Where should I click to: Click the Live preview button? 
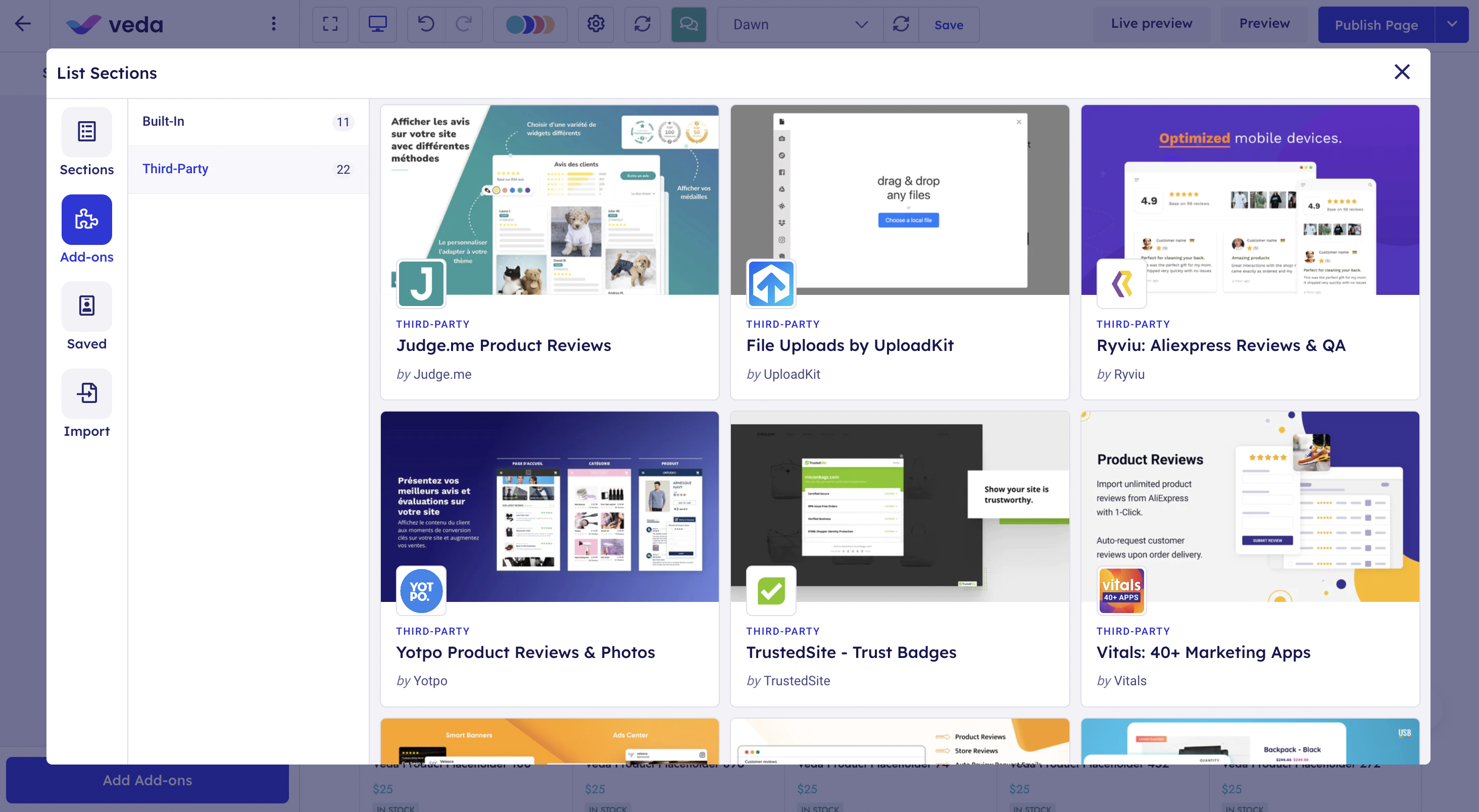pyautogui.click(x=1151, y=24)
